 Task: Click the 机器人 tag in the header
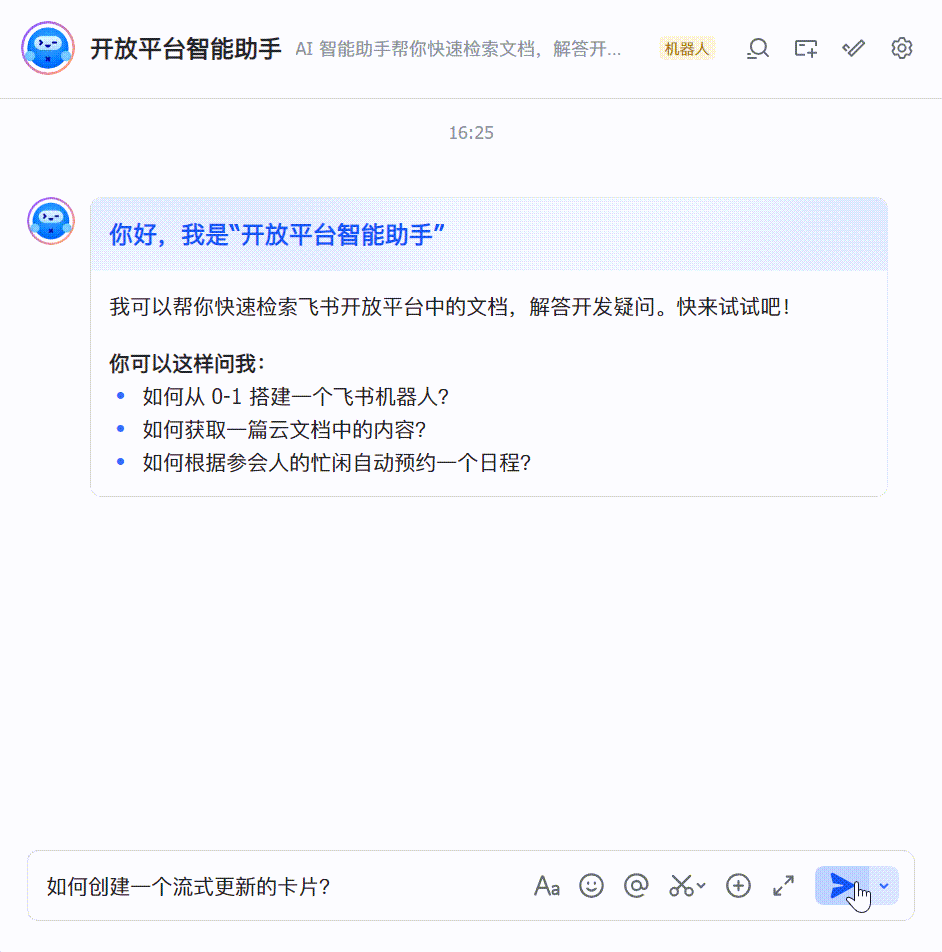pyautogui.click(x=687, y=48)
